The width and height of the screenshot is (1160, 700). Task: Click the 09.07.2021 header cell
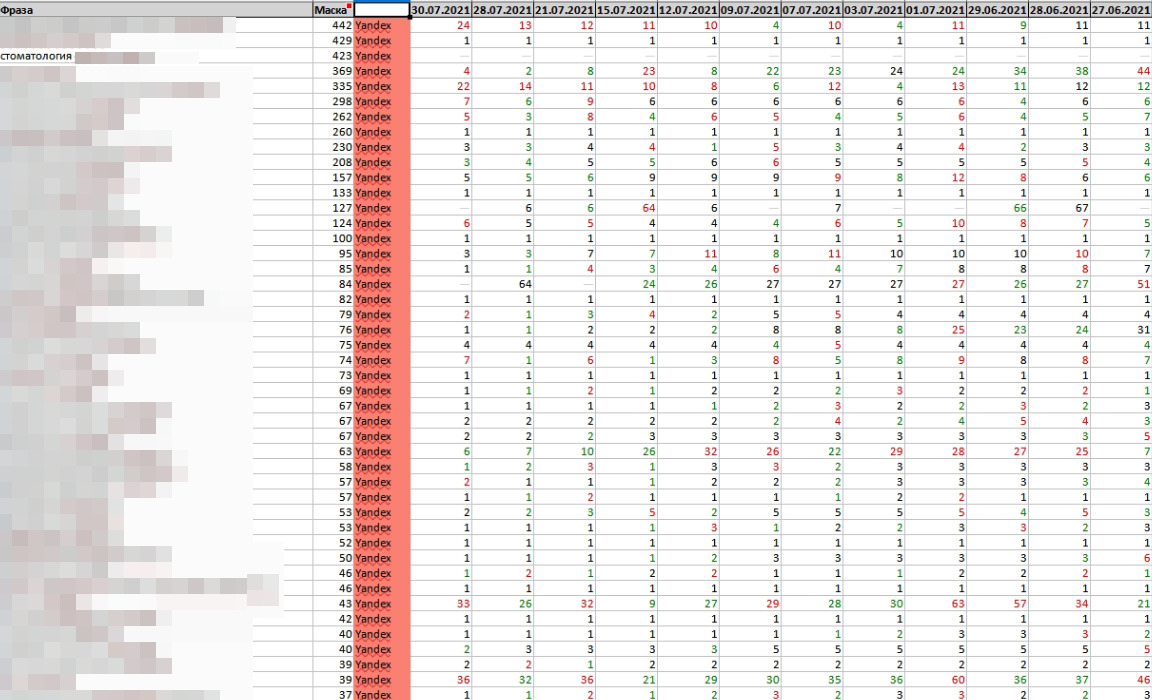coord(750,9)
